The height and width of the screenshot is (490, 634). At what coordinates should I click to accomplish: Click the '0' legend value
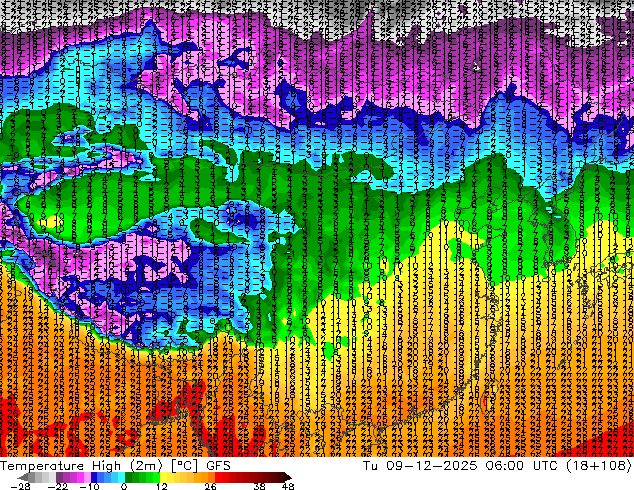click(x=124, y=486)
